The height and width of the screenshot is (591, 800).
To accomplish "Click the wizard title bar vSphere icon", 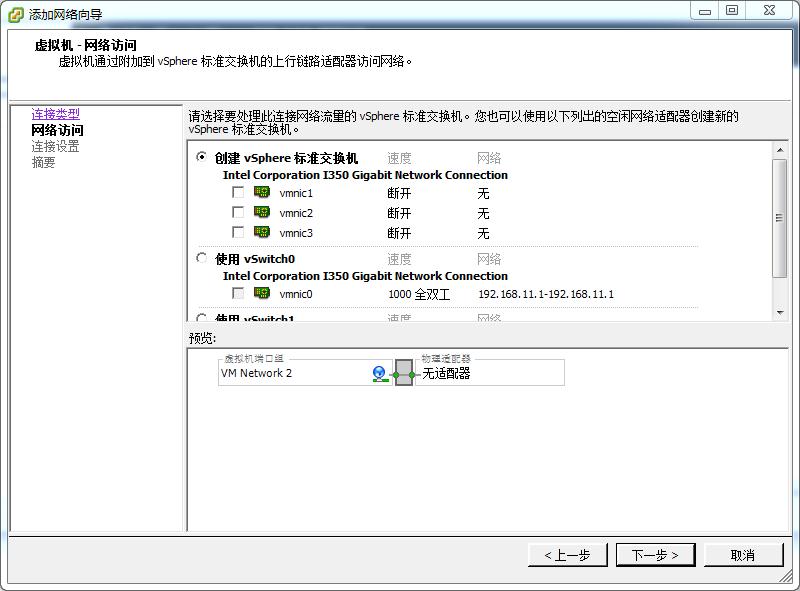I will click(15, 14).
